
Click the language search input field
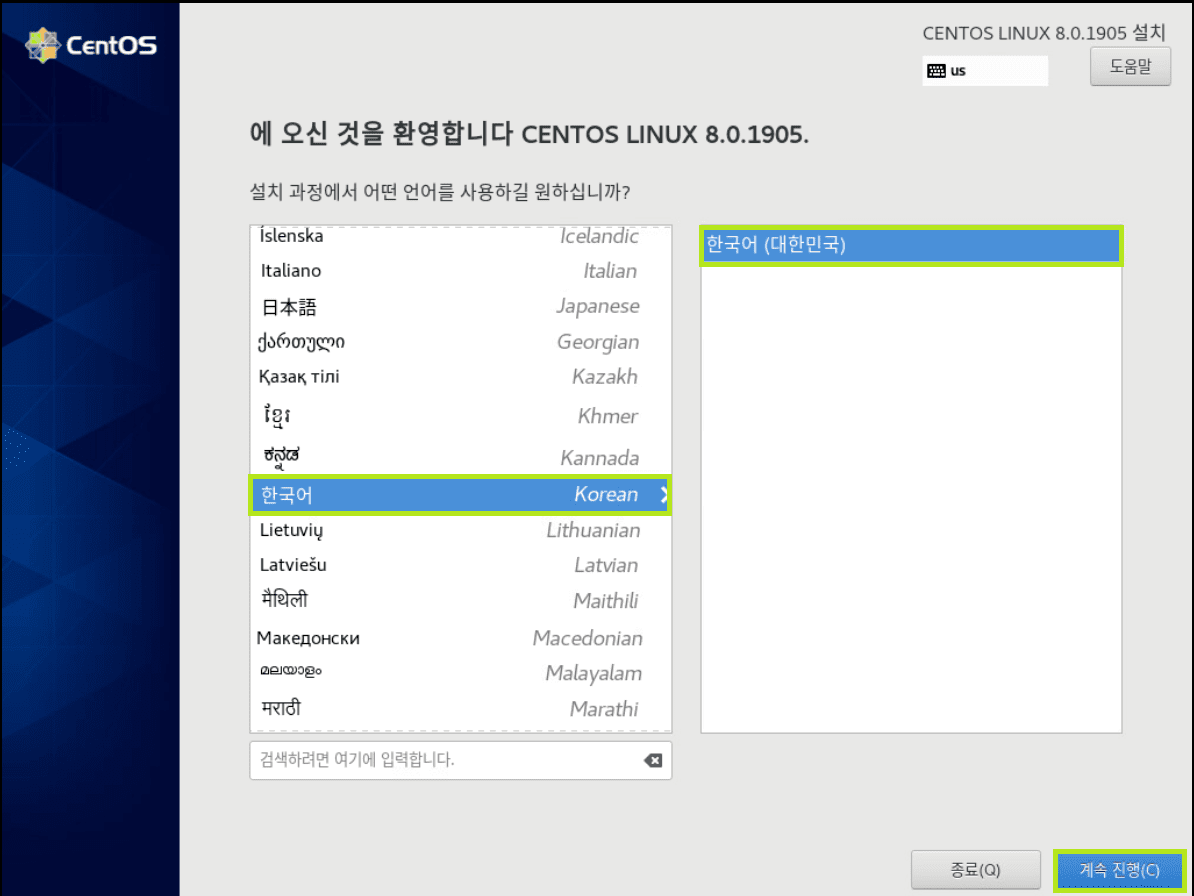pos(440,760)
